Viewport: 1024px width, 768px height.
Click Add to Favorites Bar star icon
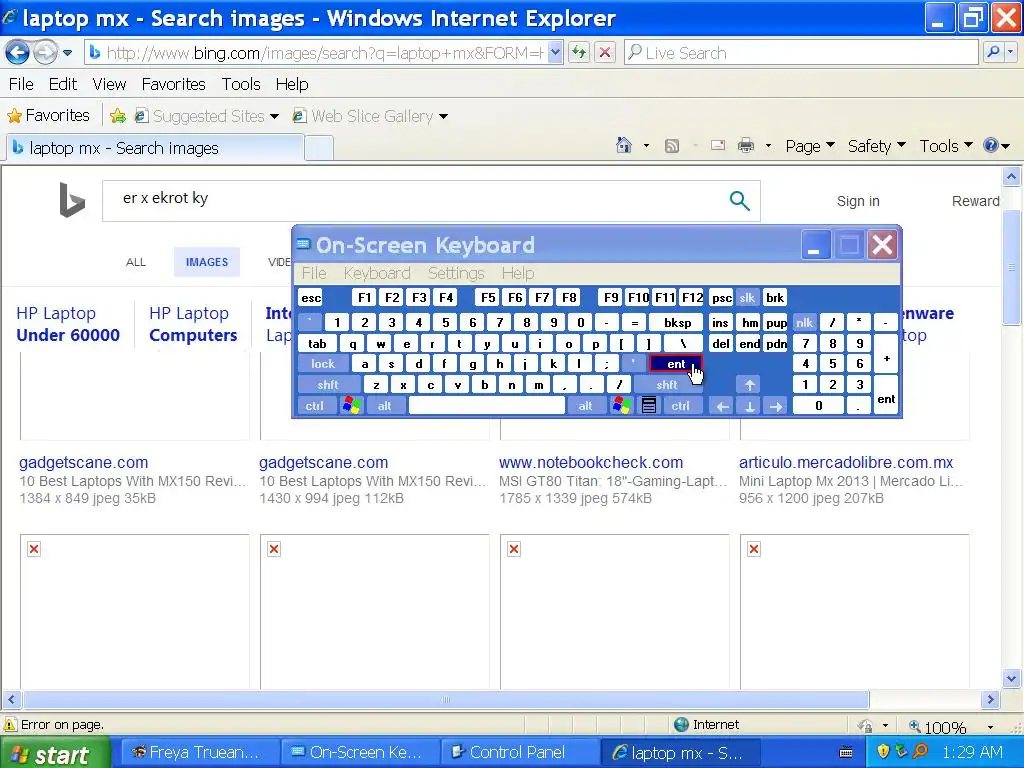pyautogui.click(x=118, y=116)
